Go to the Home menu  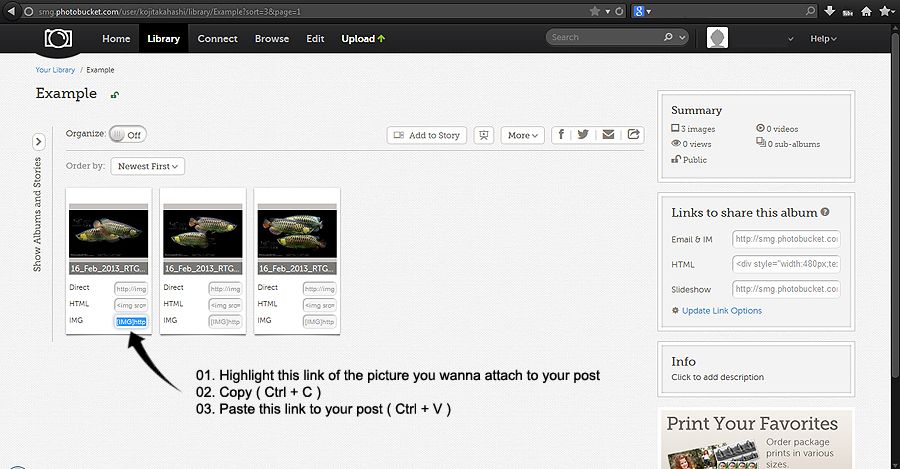click(x=116, y=38)
